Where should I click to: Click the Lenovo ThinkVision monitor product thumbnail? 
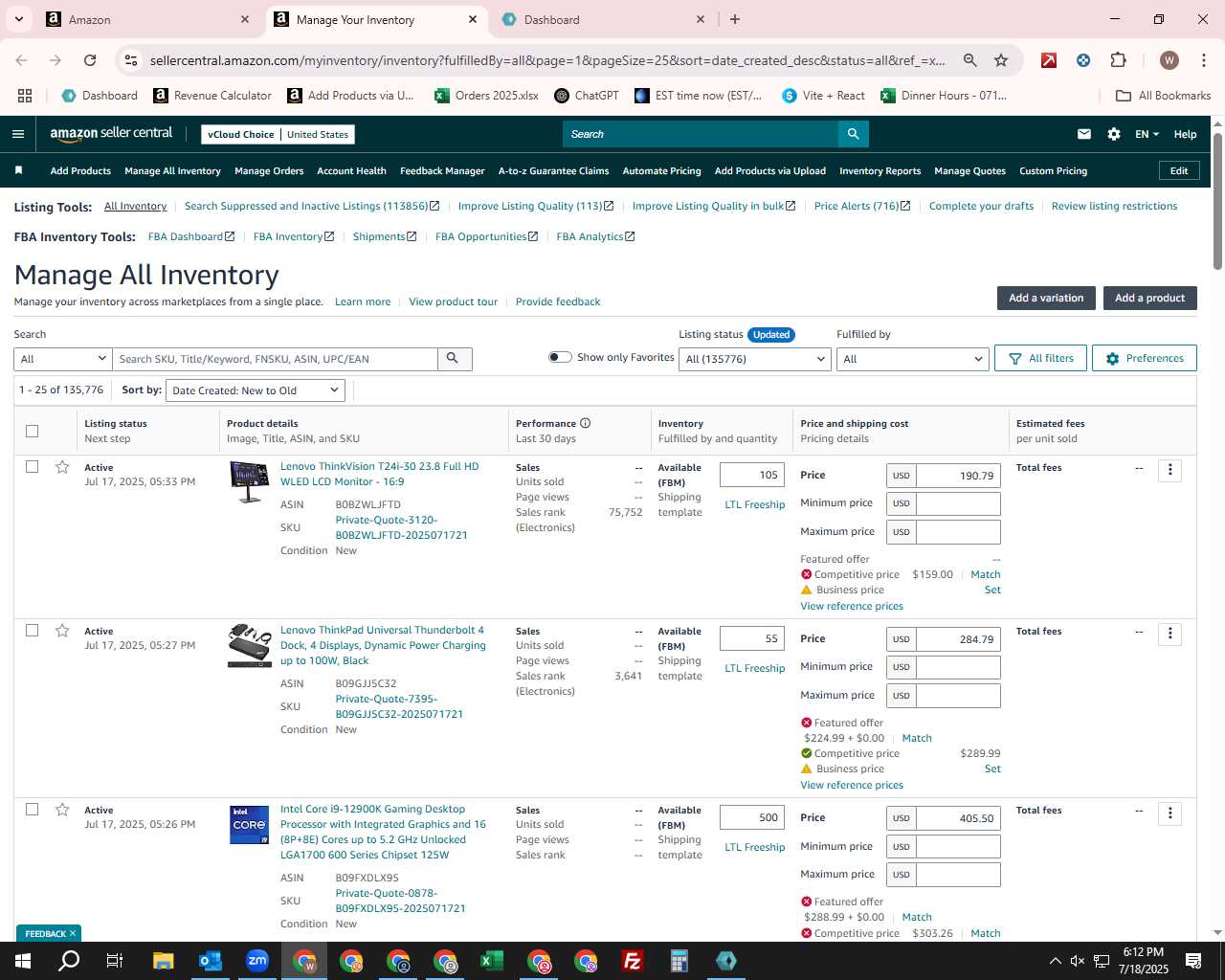250,481
